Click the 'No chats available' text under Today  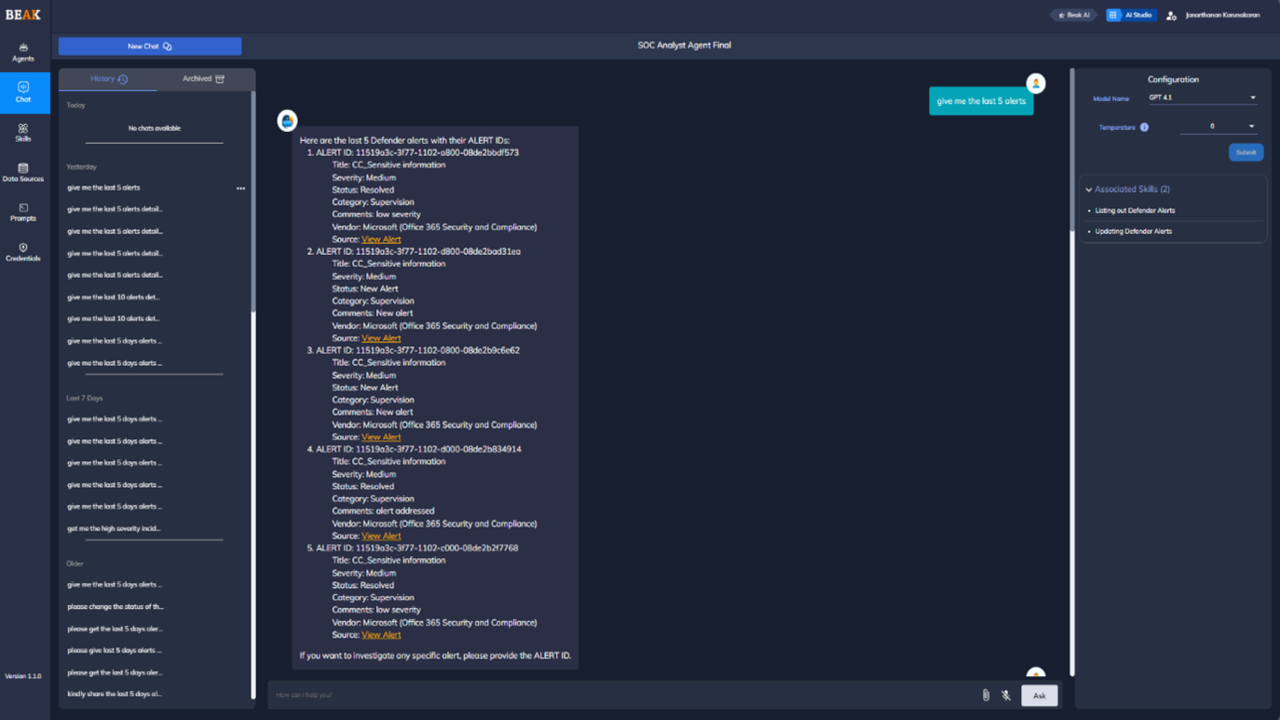click(x=155, y=129)
